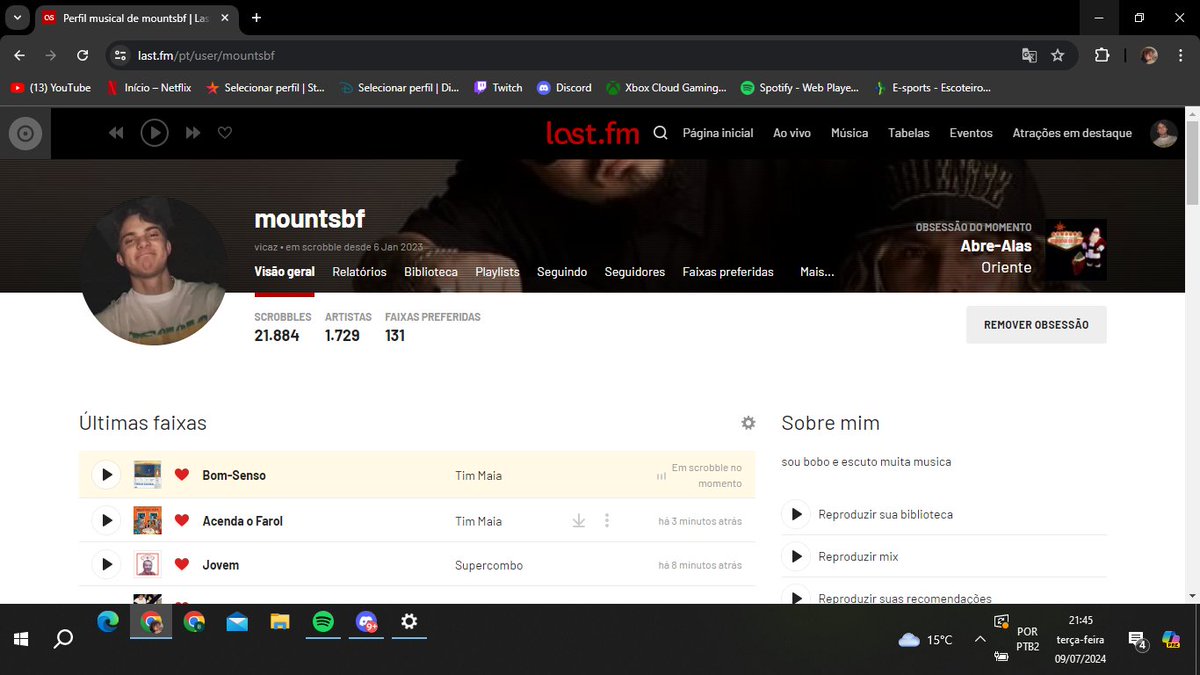
Task: Open the Twitch bookmark
Action: click(498, 88)
